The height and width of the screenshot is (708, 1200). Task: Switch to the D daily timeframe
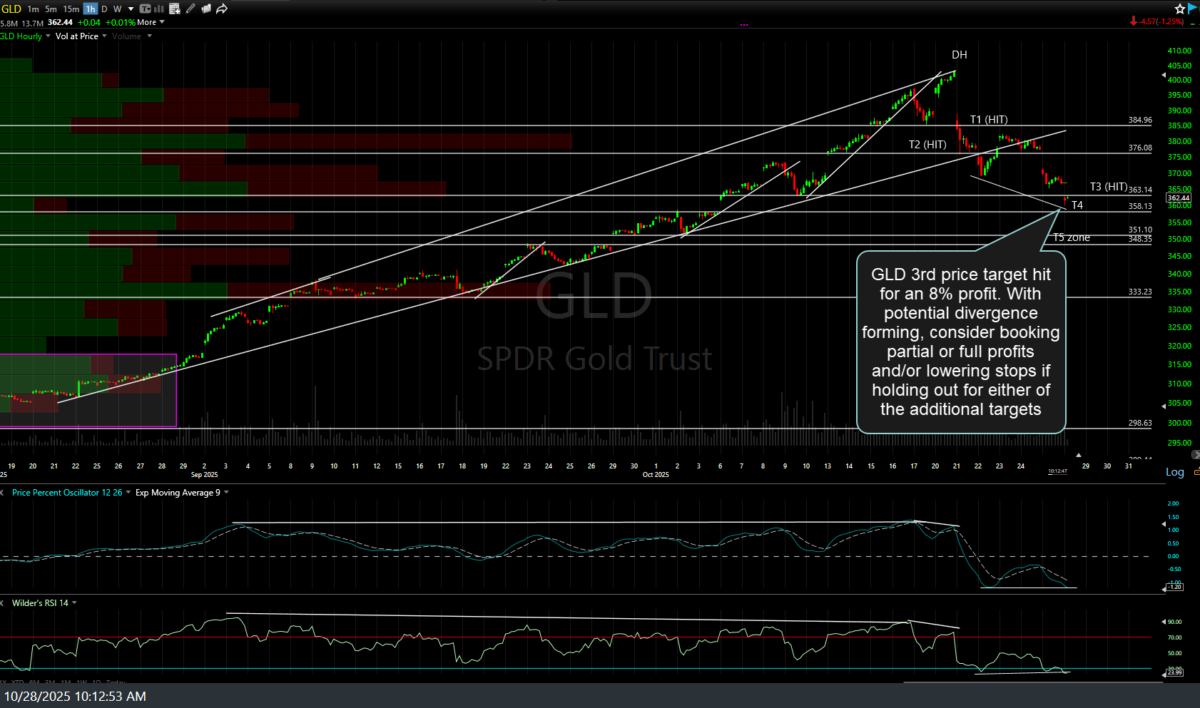click(104, 9)
